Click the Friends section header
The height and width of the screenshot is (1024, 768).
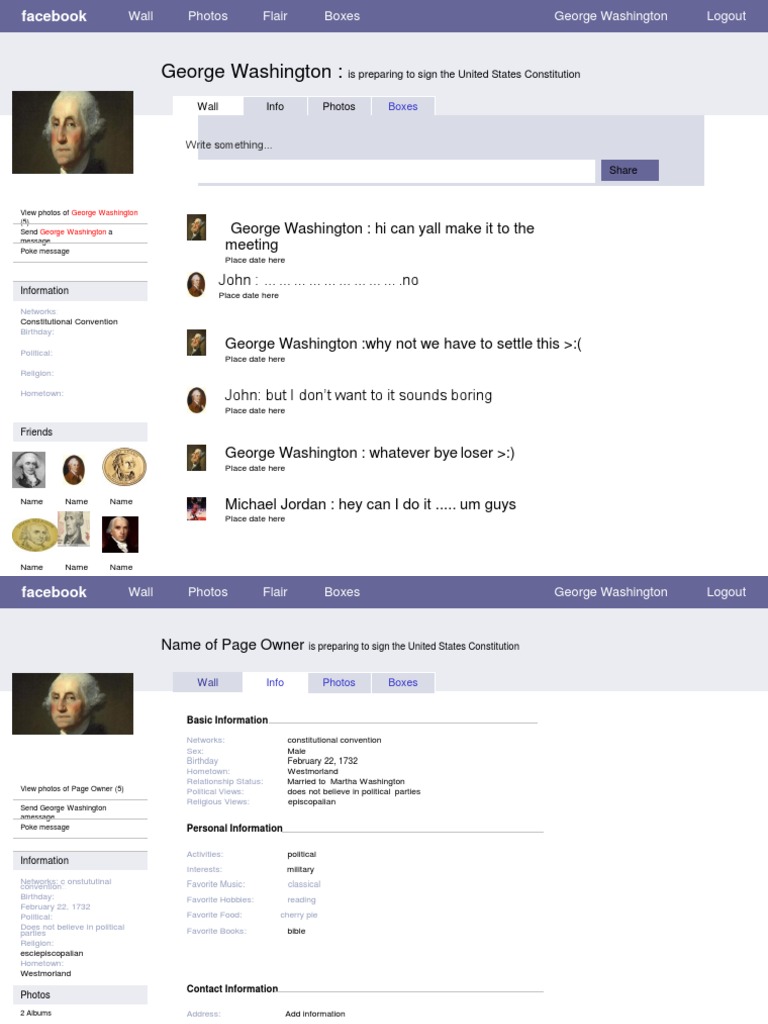click(x=80, y=432)
